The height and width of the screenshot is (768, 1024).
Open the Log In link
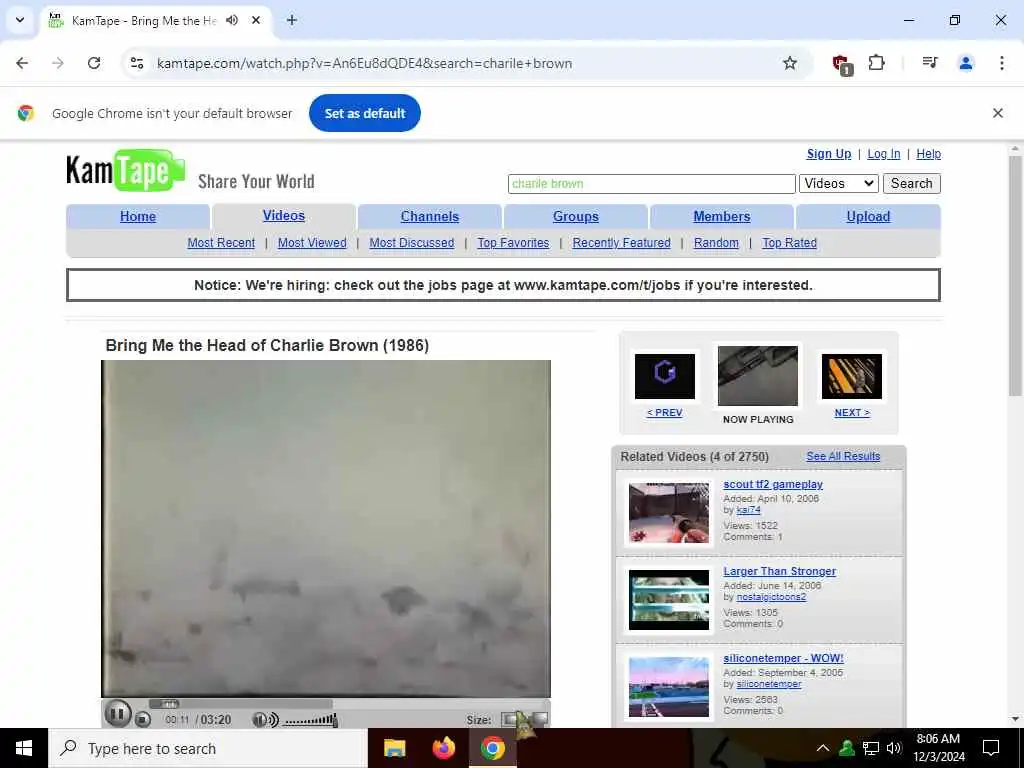(884, 154)
